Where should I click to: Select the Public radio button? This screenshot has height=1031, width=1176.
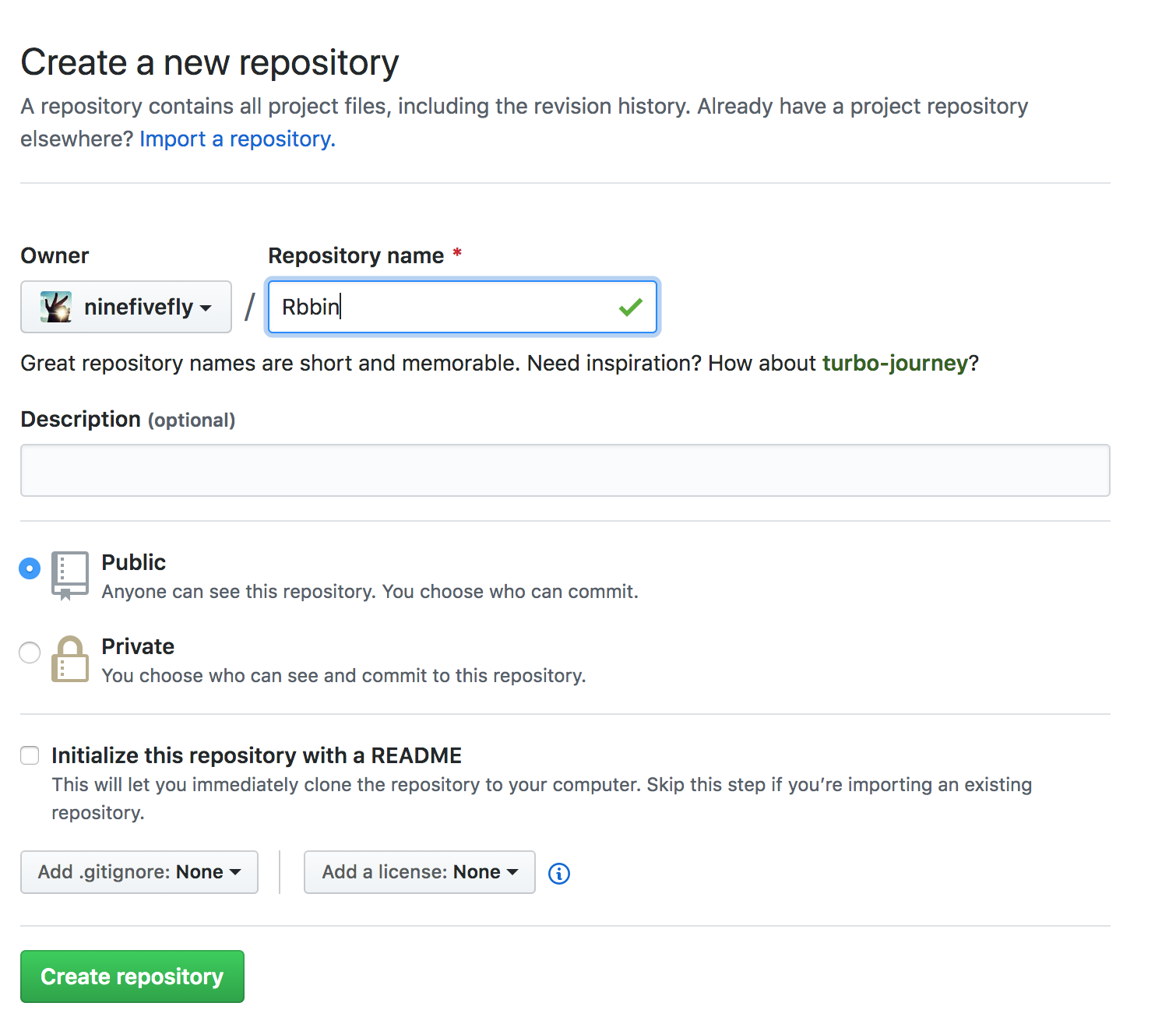point(30,568)
